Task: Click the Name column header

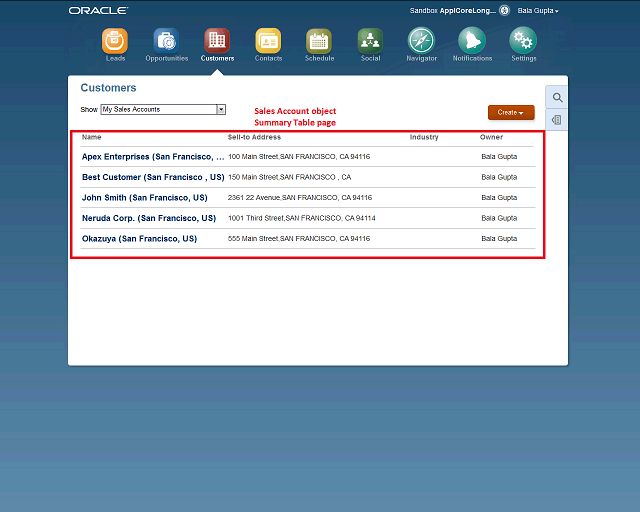Action: point(91,137)
